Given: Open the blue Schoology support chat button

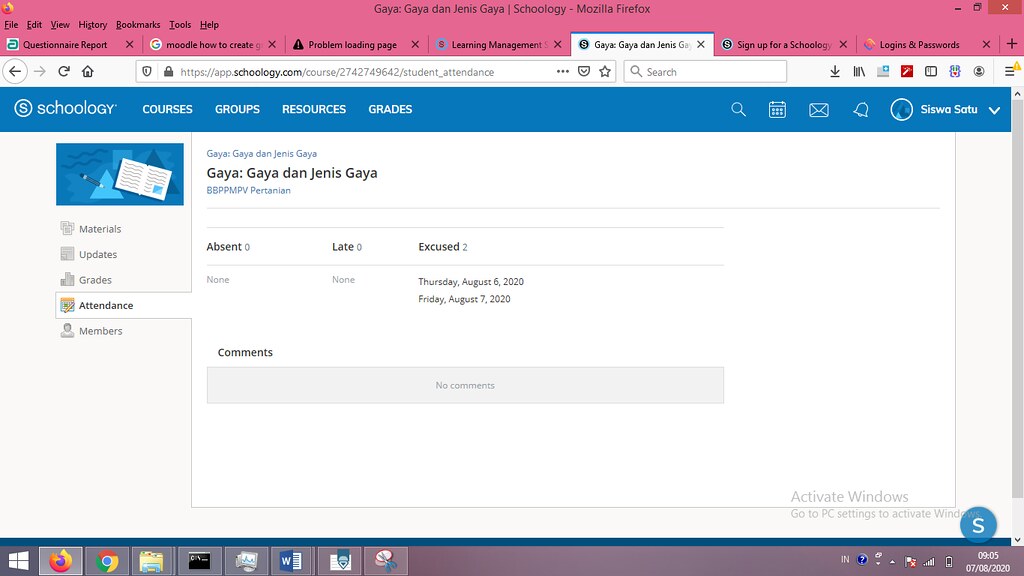Looking at the screenshot, I should [978, 524].
